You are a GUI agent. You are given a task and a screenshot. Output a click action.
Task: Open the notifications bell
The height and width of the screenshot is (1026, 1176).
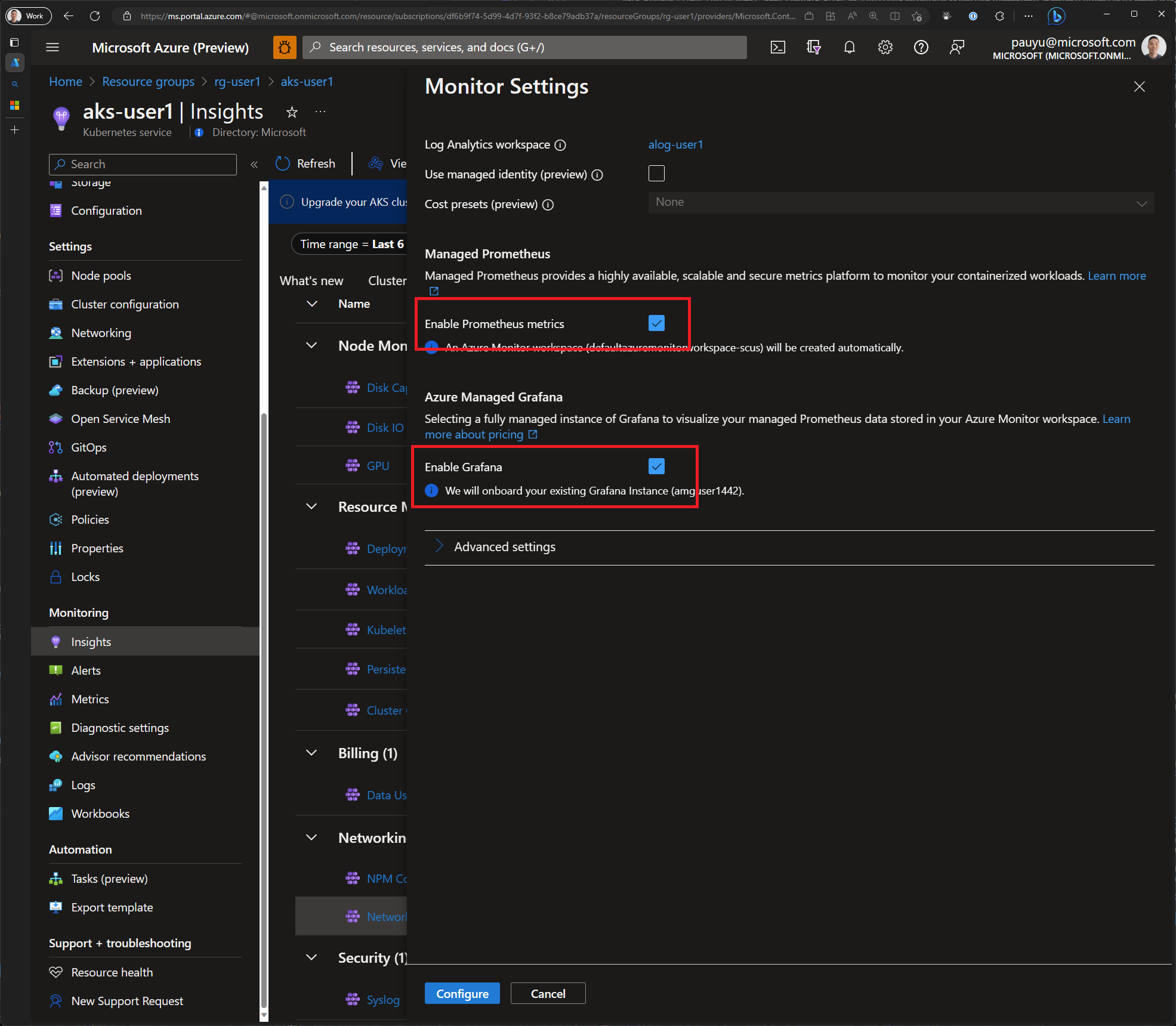850,47
